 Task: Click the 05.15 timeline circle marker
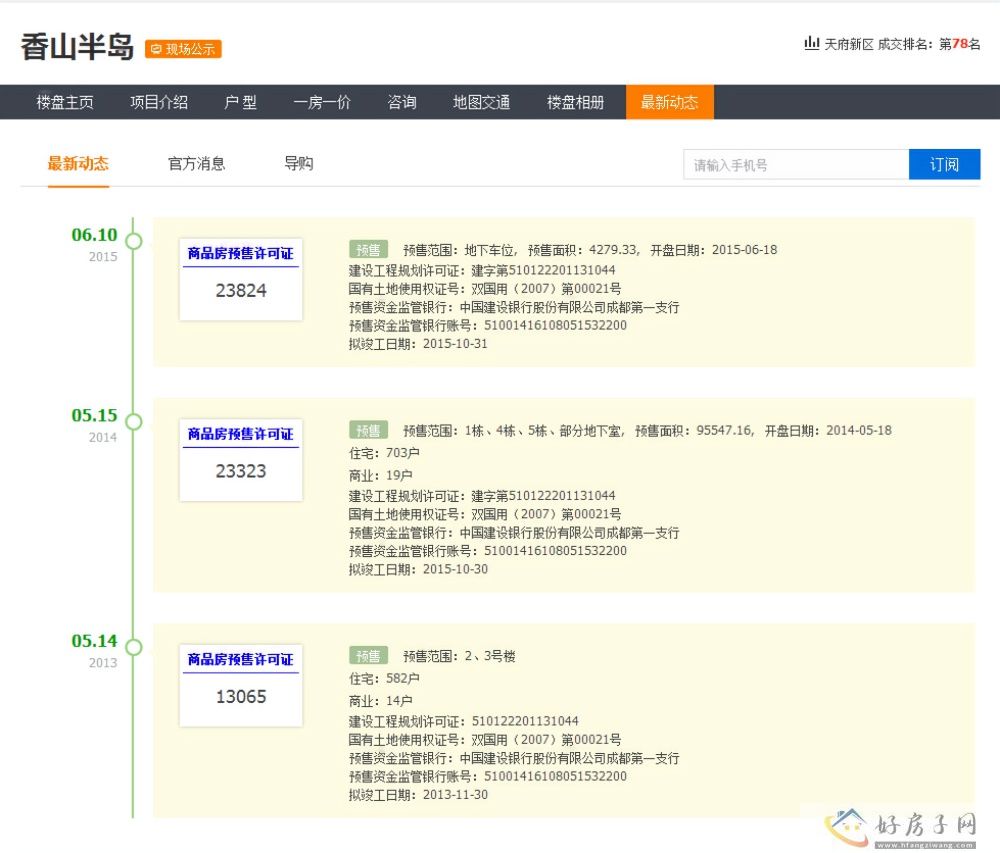coord(133,421)
